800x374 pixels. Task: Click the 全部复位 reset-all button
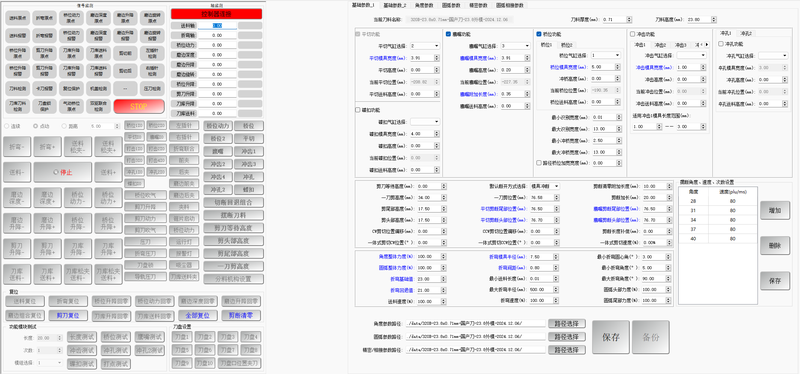click(x=197, y=315)
